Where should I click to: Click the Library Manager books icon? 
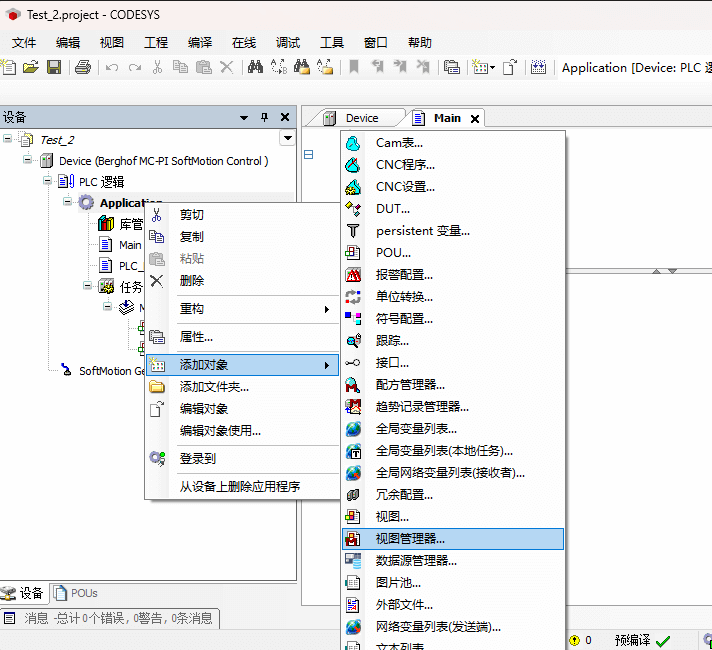pyautogui.click(x=106, y=224)
